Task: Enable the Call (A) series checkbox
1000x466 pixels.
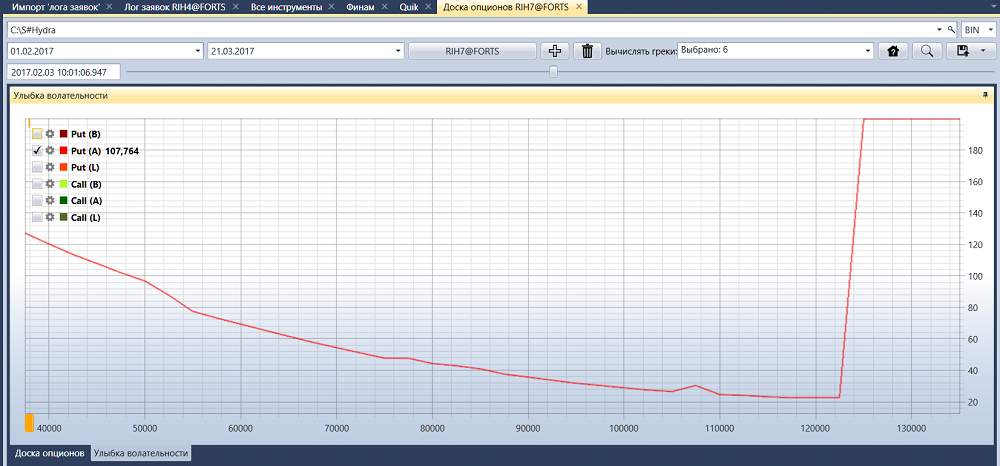Action: [37, 200]
